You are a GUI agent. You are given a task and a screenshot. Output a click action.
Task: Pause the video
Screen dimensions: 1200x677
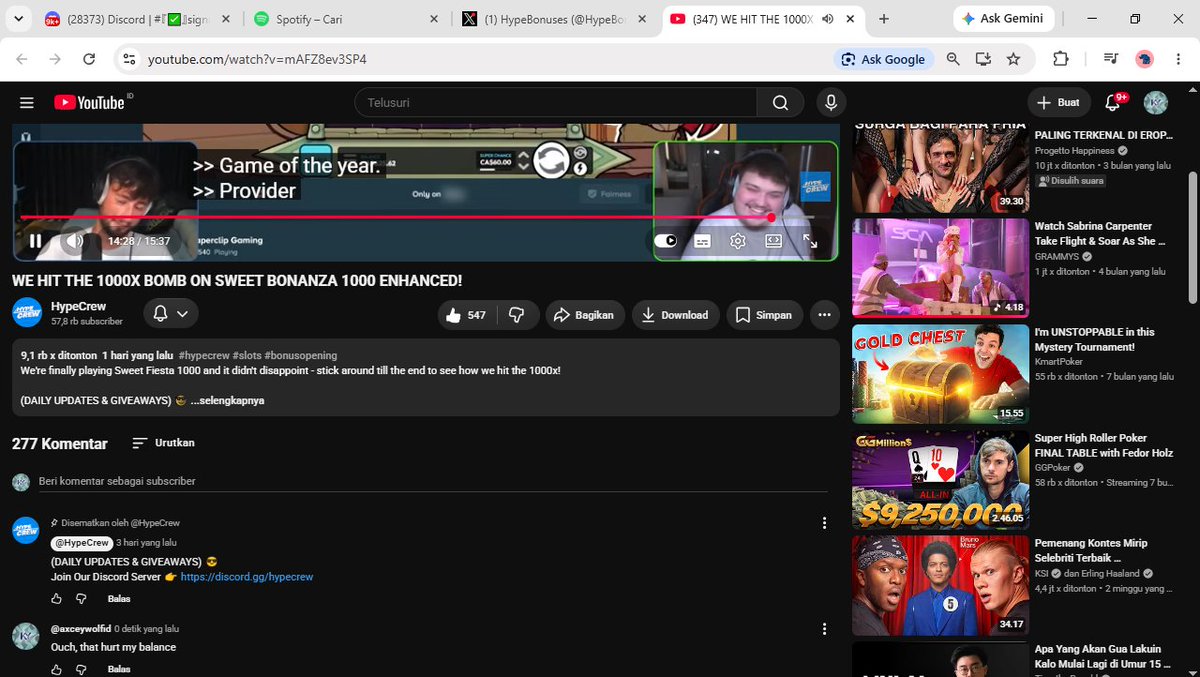[x=36, y=241]
